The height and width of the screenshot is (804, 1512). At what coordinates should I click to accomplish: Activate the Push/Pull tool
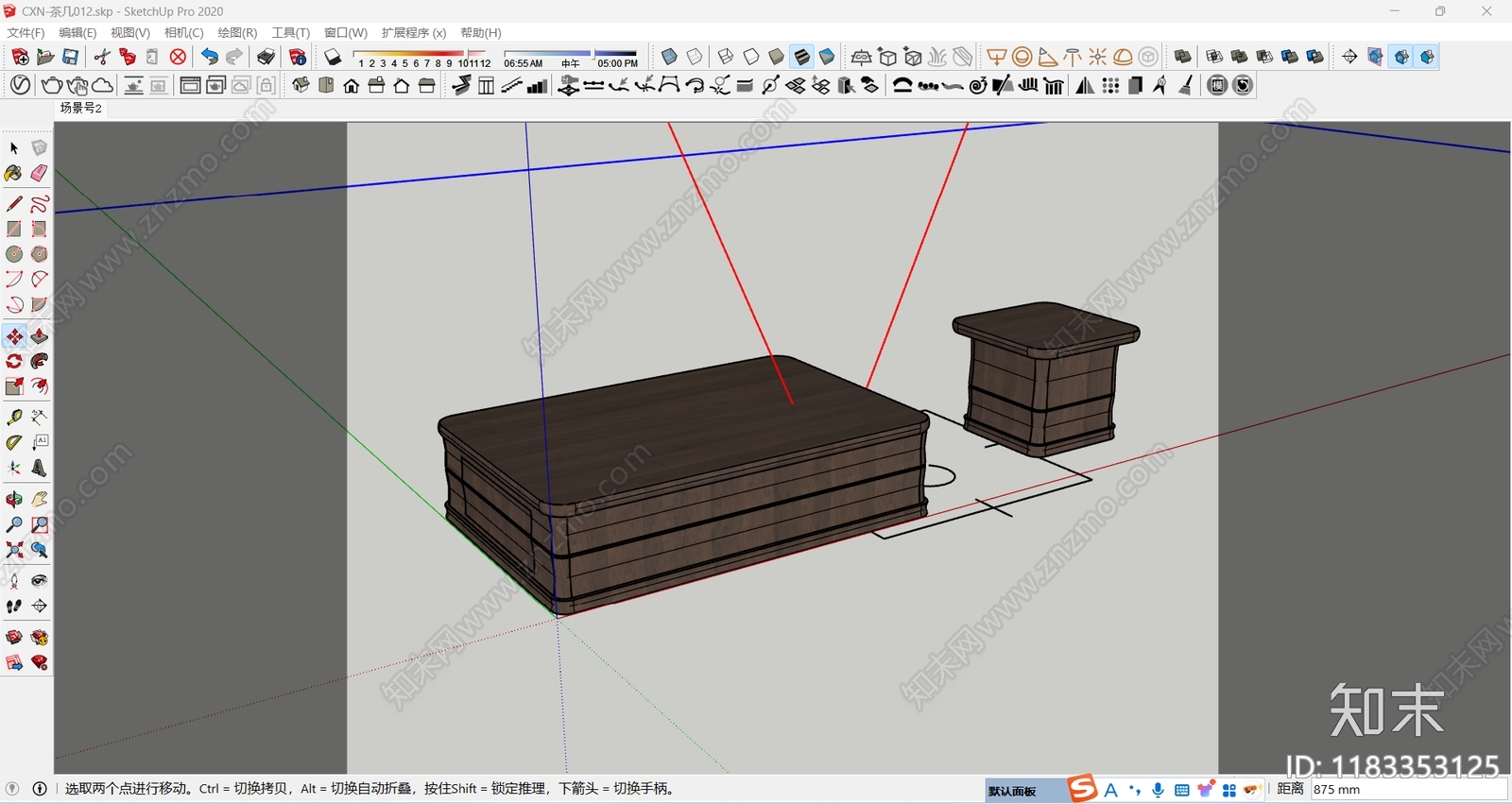click(x=39, y=336)
